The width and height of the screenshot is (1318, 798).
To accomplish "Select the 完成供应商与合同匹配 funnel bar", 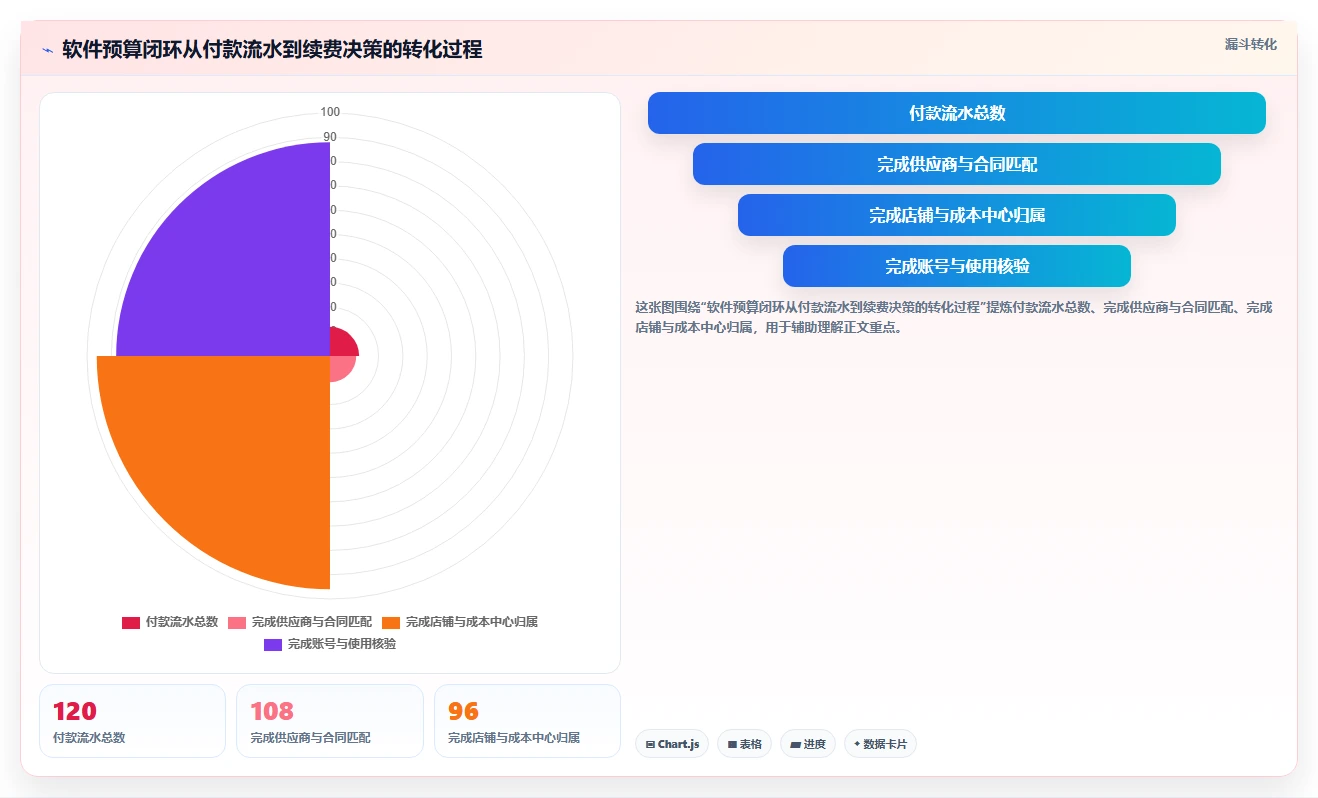I will coord(956,164).
